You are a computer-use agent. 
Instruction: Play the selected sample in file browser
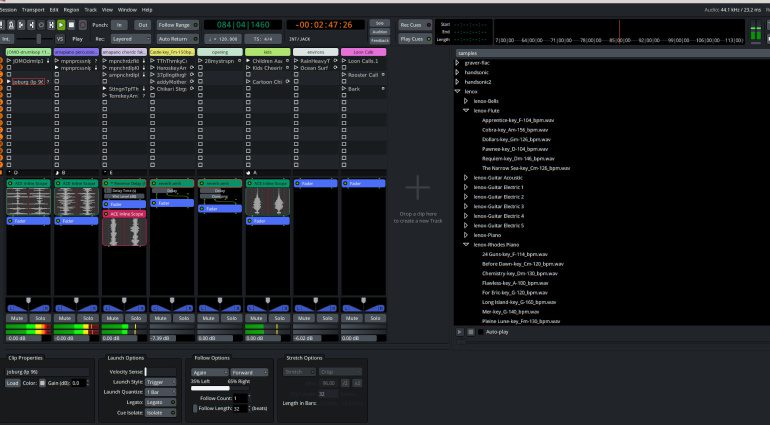click(459, 331)
